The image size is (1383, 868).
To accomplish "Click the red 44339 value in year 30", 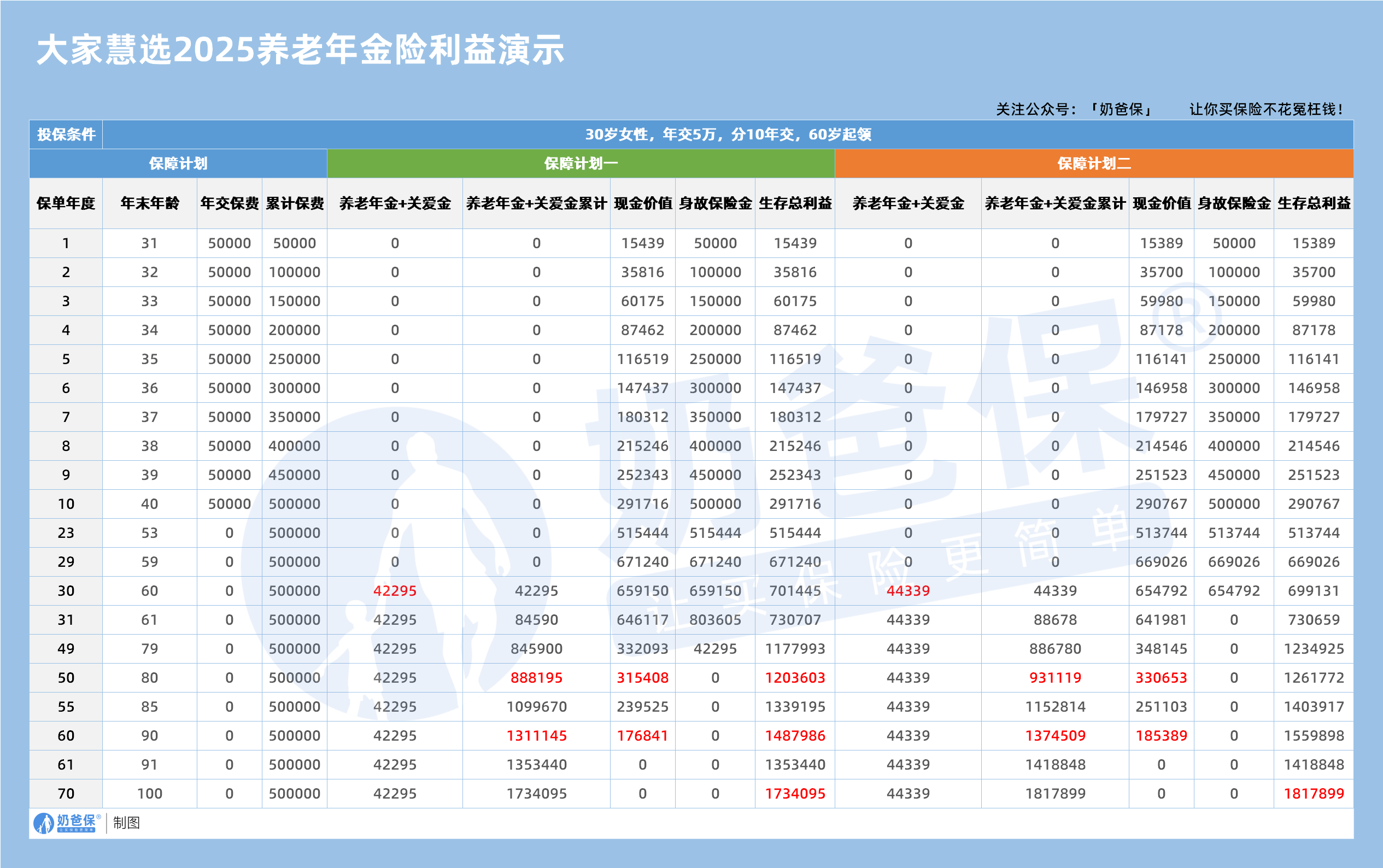I will pyautogui.click(x=907, y=591).
